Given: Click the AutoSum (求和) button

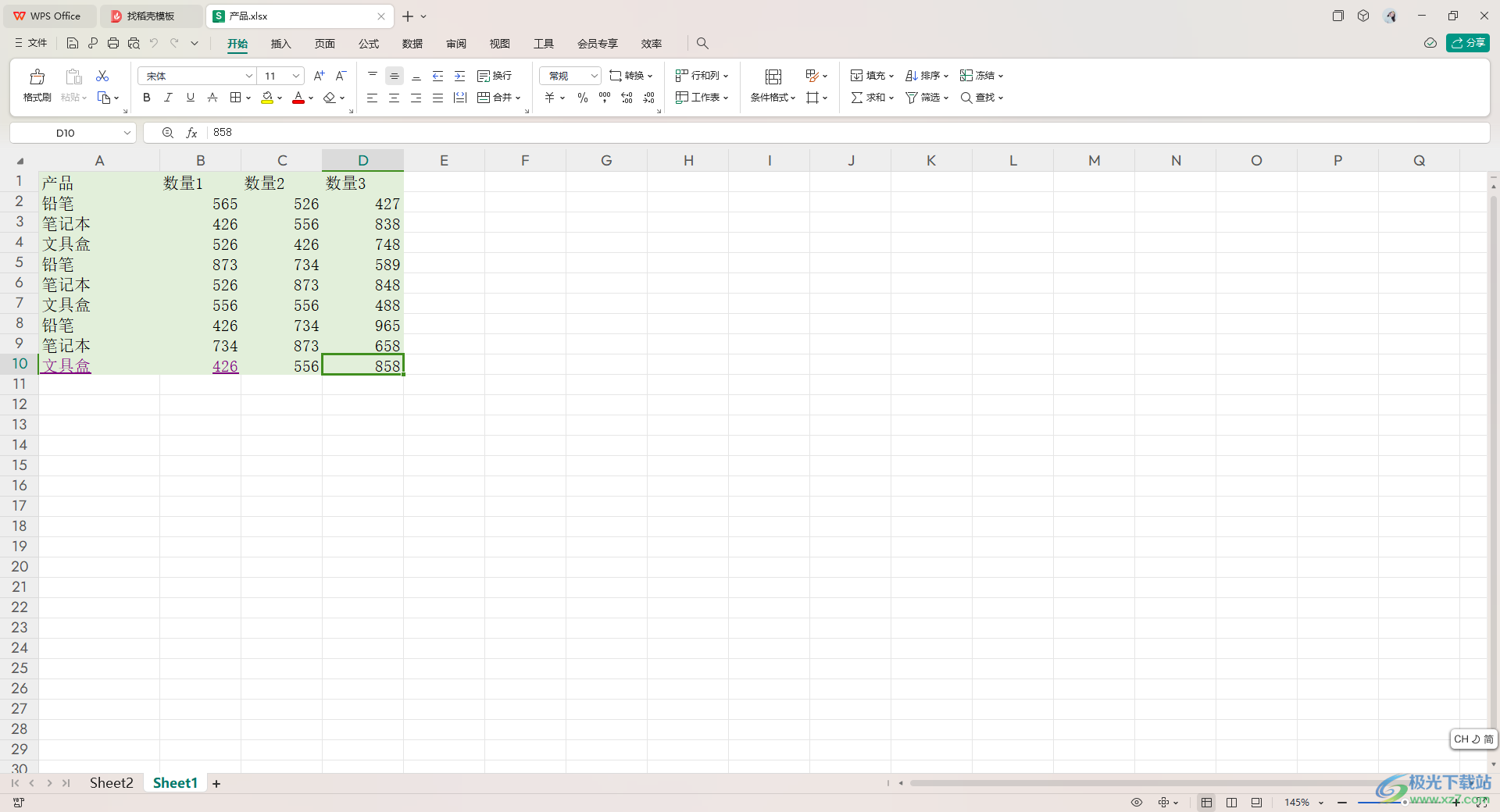Looking at the screenshot, I should tap(872, 98).
